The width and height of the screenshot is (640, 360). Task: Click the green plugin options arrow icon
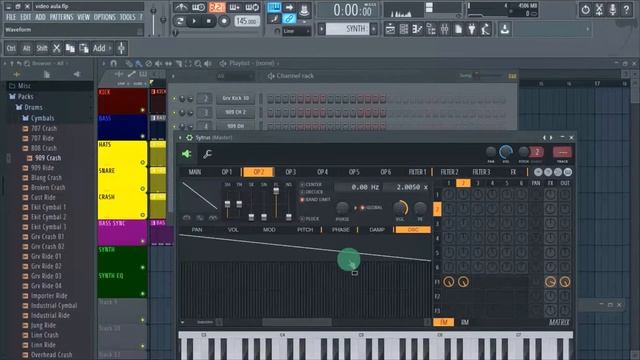[x=187, y=154]
